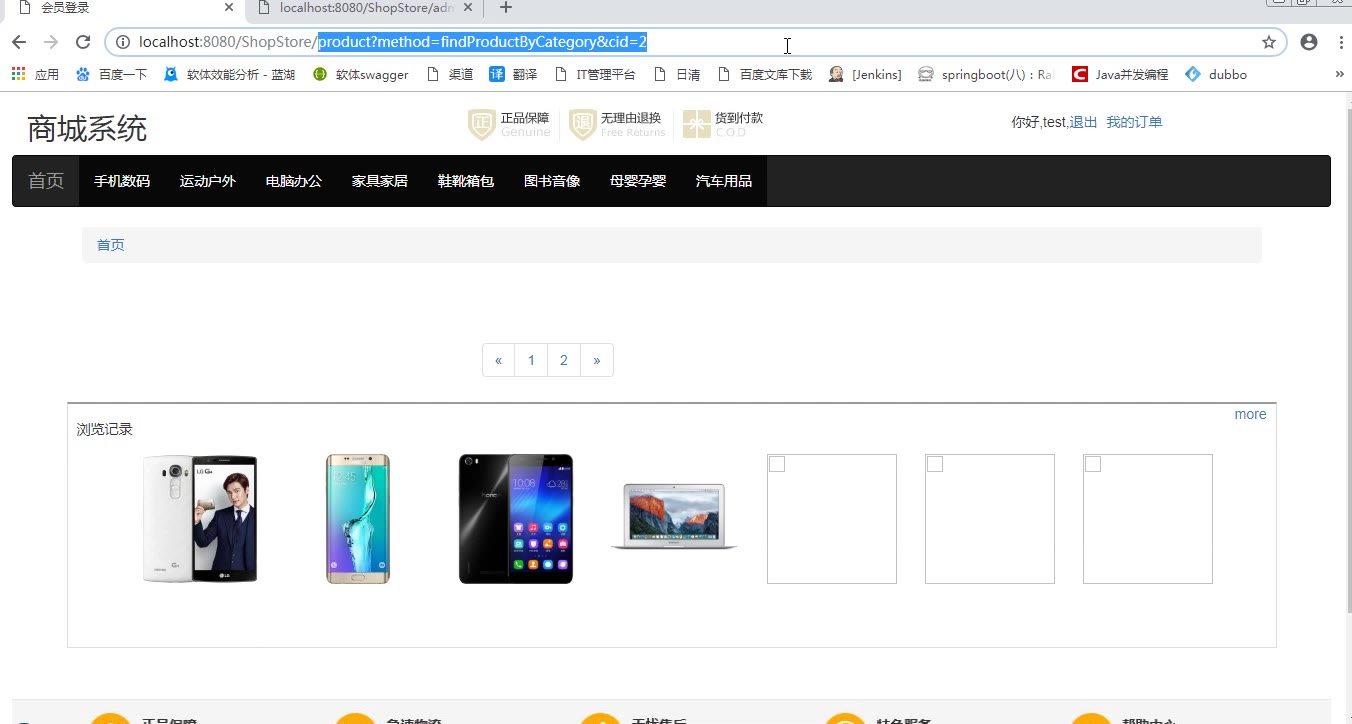Go to page 1 in pagination
This screenshot has height=724, width=1352.
coord(531,360)
